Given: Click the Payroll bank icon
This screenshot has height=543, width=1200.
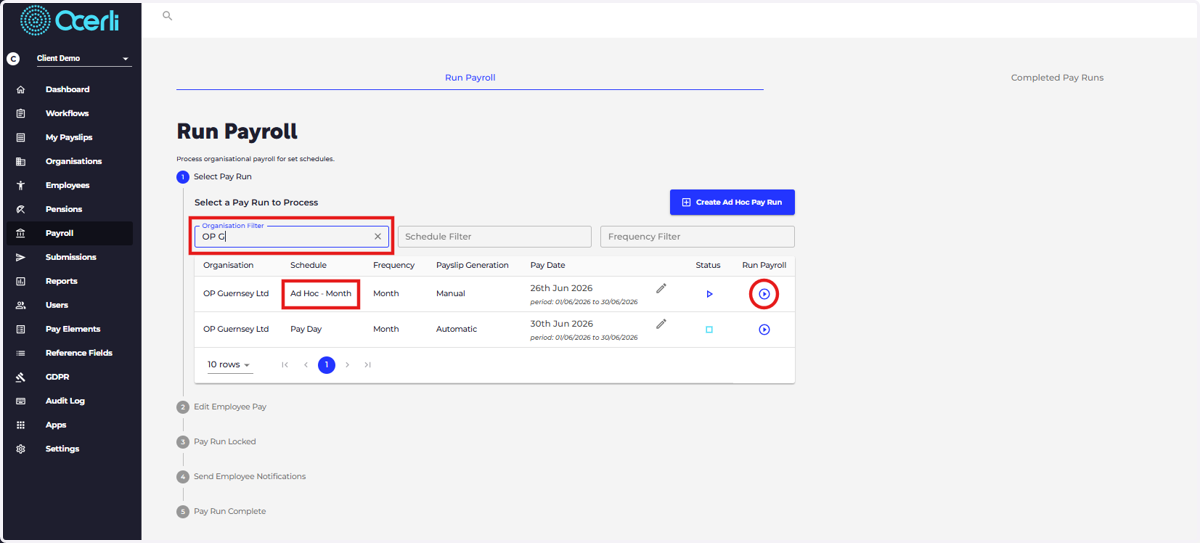Looking at the screenshot, I should pyautogui.click(x=21, y=233).
